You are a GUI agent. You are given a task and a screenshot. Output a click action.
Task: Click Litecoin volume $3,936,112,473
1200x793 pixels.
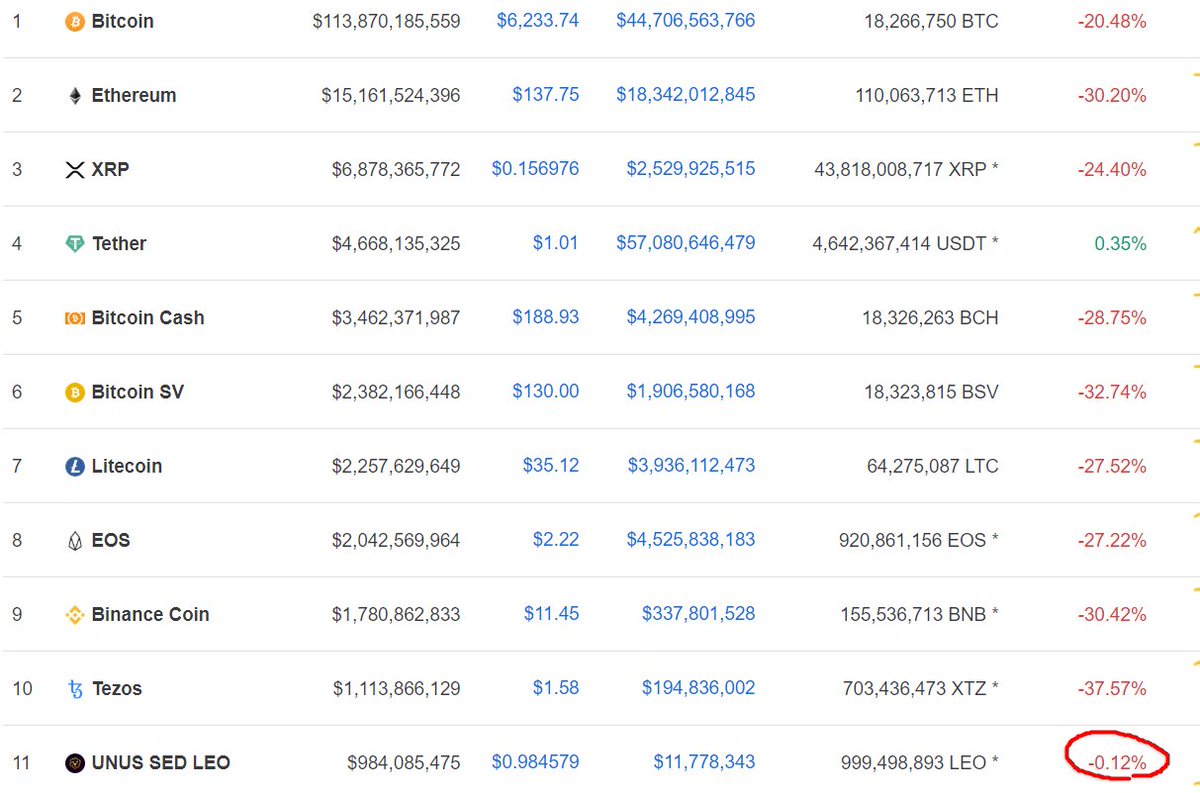pos(691,465)
